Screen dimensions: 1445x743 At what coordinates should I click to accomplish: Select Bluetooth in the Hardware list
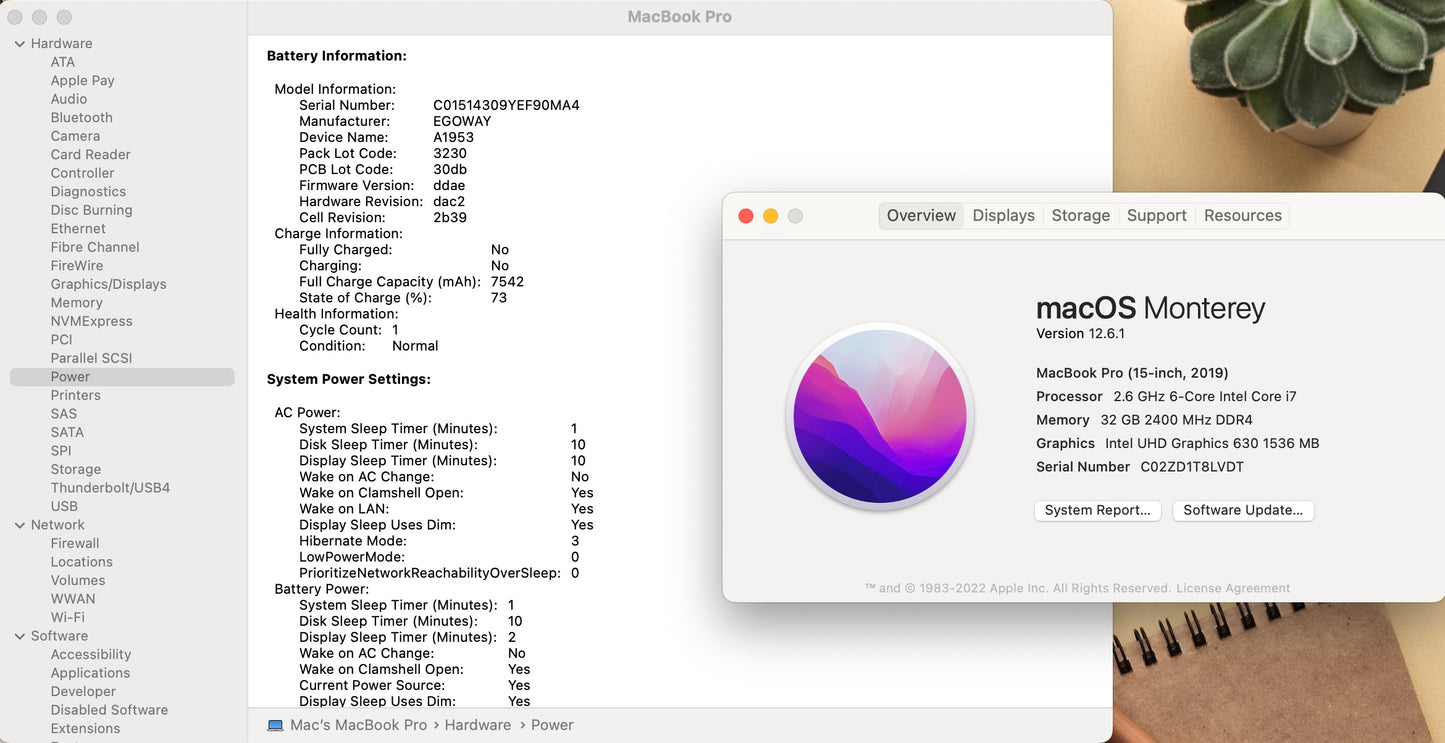[x=81, y=118]
